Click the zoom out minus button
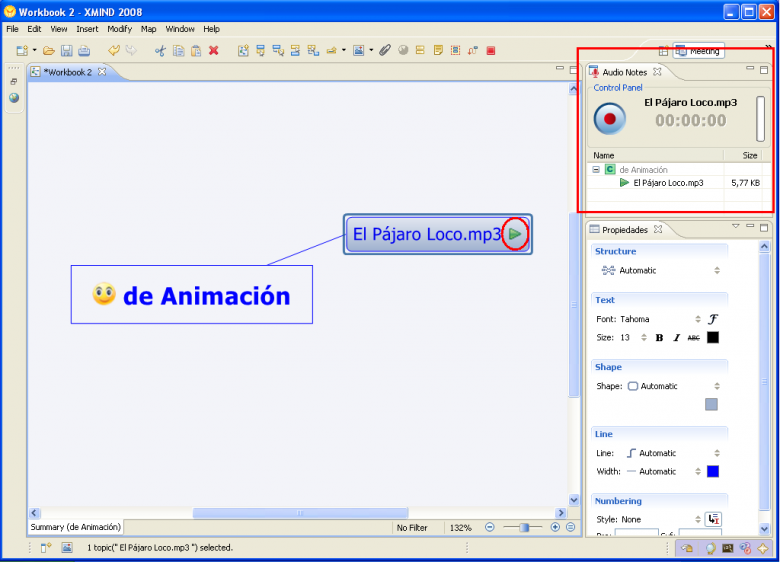Viewport: 780px width, 562px height. (489, 527)
